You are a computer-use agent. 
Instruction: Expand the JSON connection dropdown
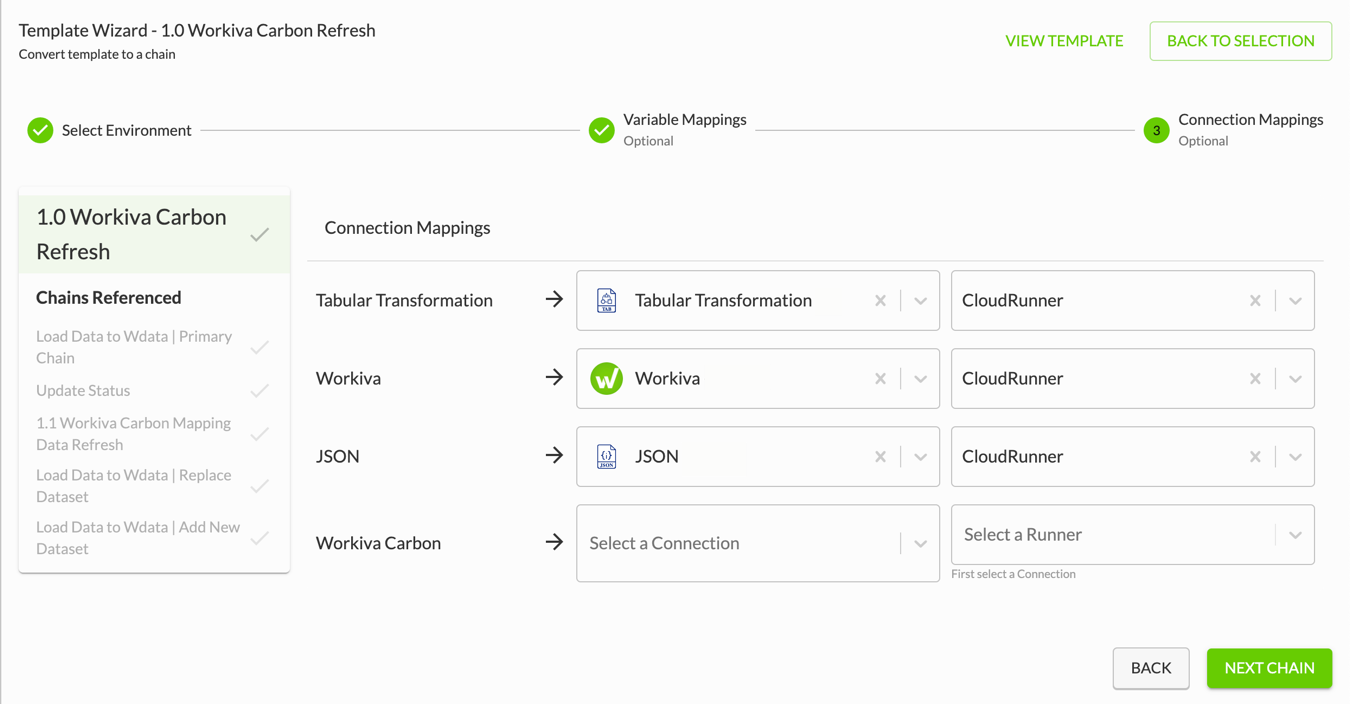(920, 456)
